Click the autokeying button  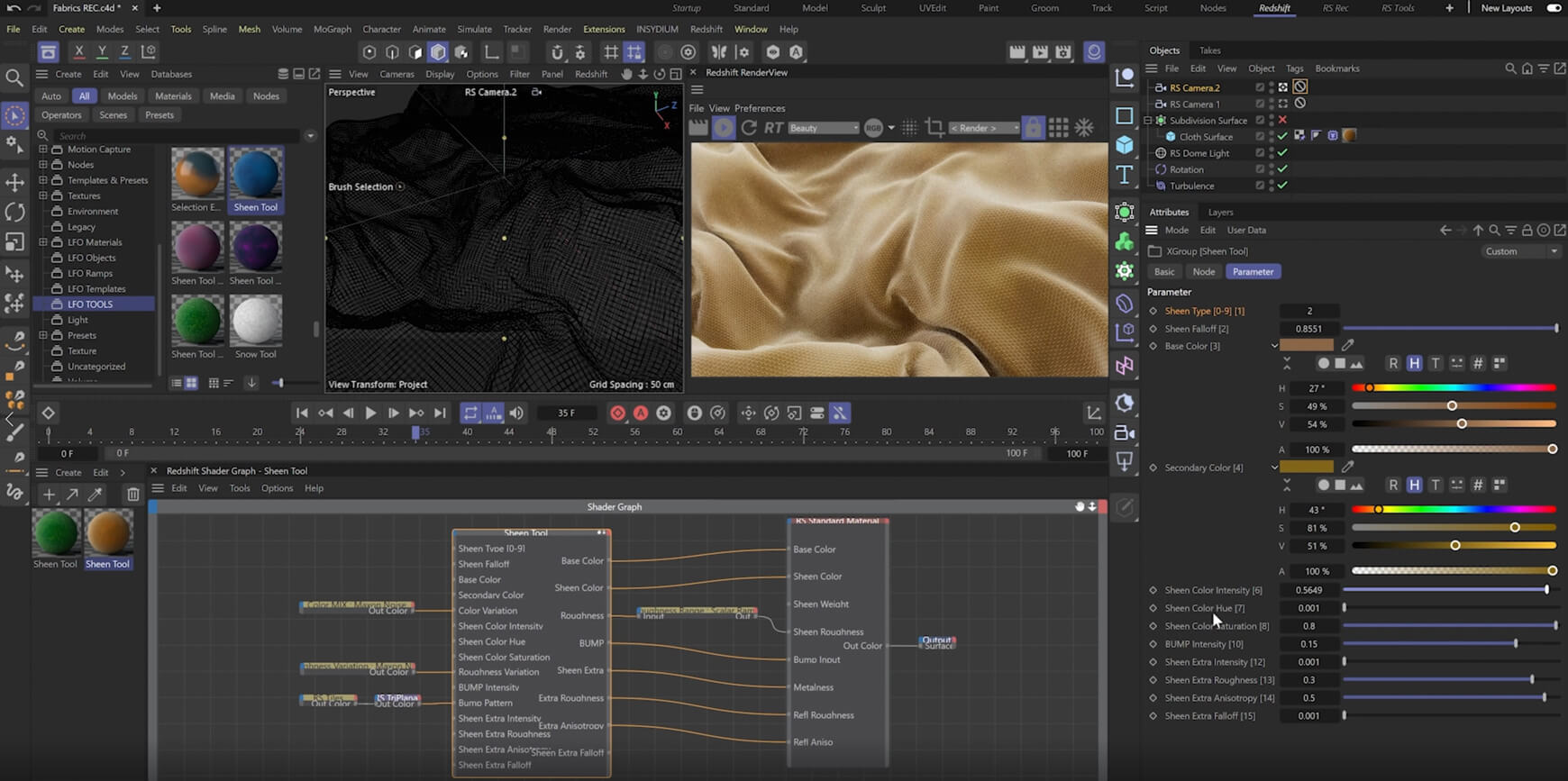coord(641,413)
